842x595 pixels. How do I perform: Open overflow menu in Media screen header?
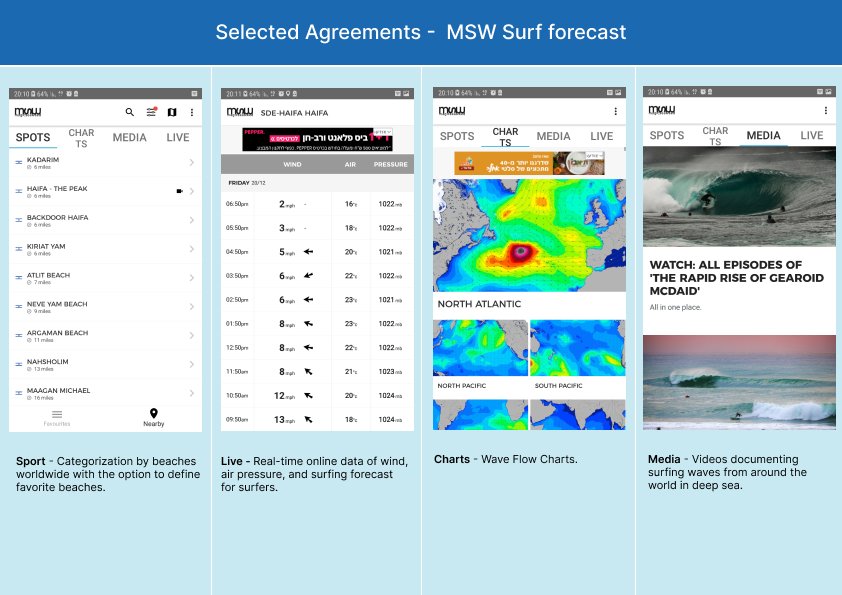[x=825, y=110]
